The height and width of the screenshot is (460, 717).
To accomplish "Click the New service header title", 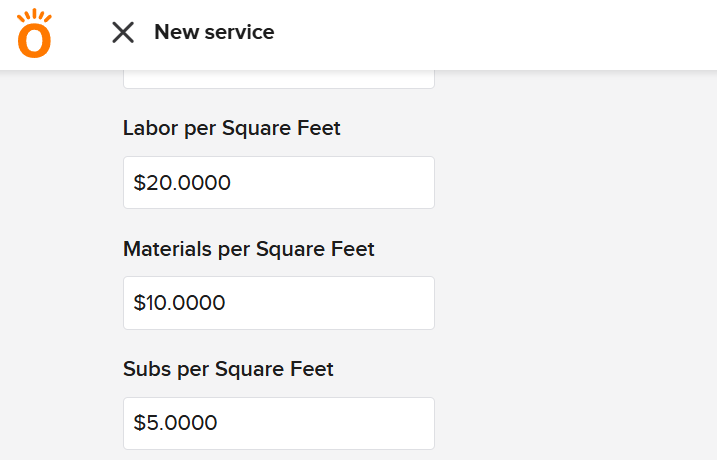I will point(214,33).
